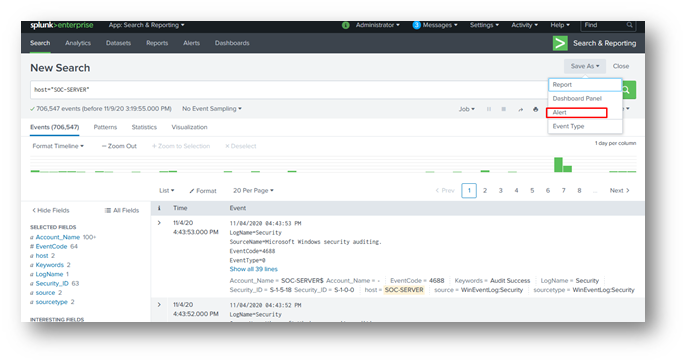Open the Account_Name selected field

pos(58,237)
